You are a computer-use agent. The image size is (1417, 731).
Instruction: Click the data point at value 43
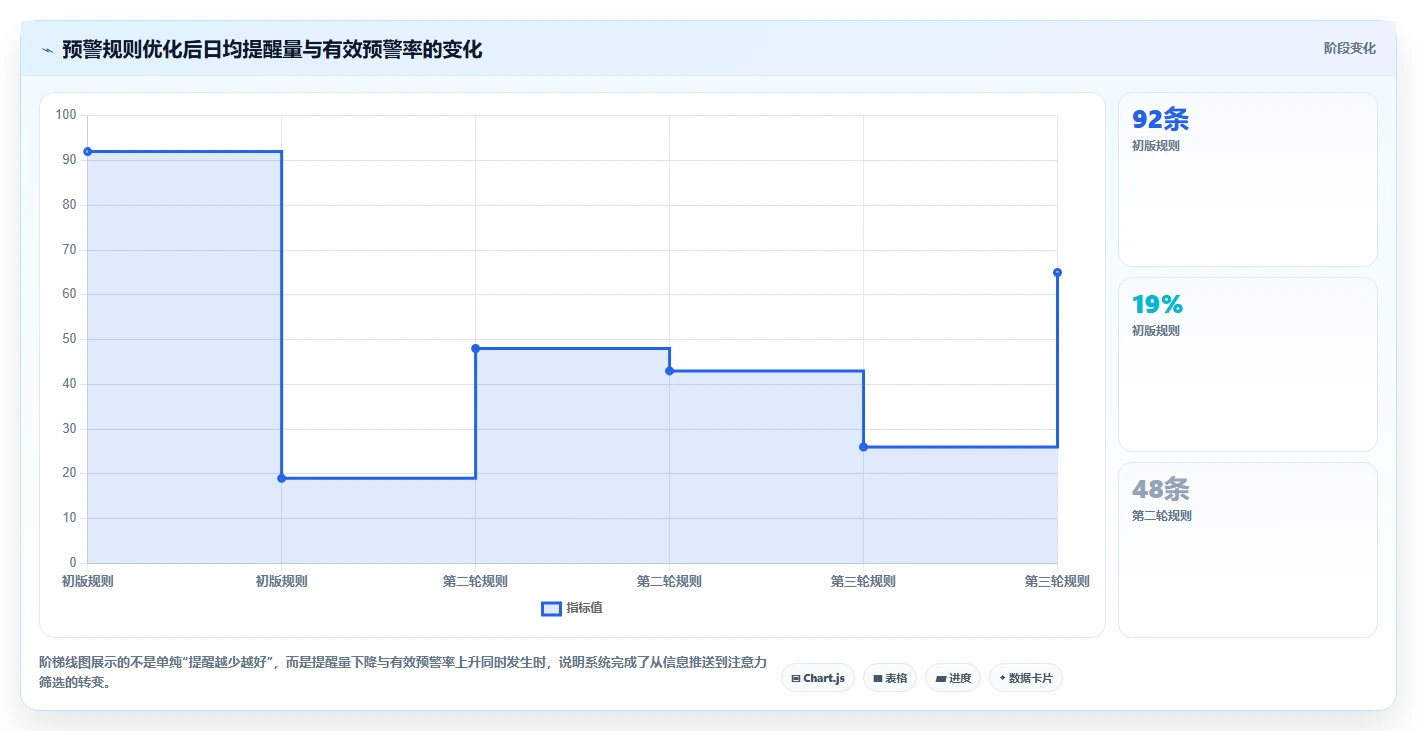(x=670, y=371)
